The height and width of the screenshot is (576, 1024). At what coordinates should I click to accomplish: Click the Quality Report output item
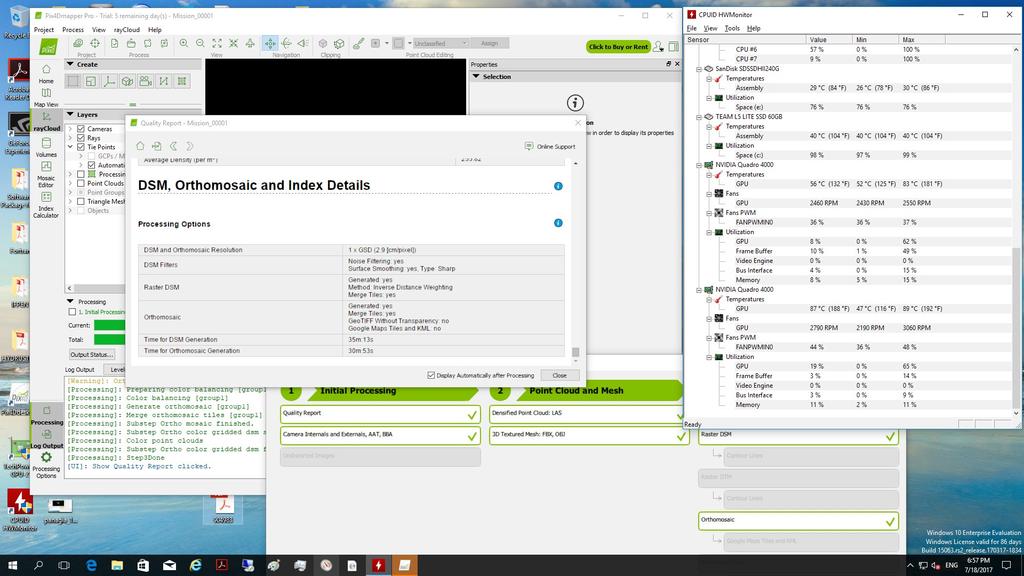pos(381,413)
